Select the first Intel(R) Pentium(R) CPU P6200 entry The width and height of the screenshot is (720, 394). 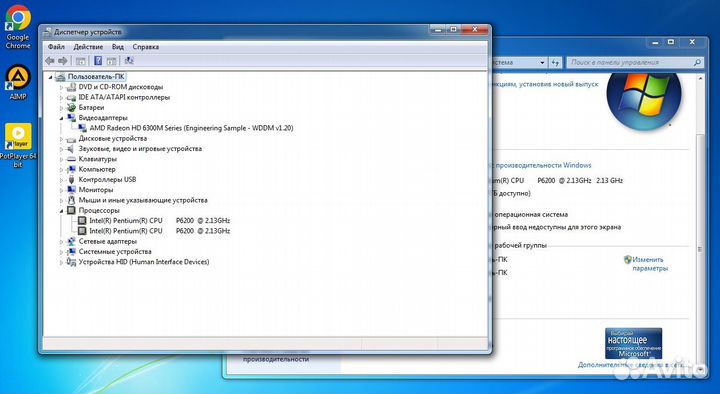159,220
